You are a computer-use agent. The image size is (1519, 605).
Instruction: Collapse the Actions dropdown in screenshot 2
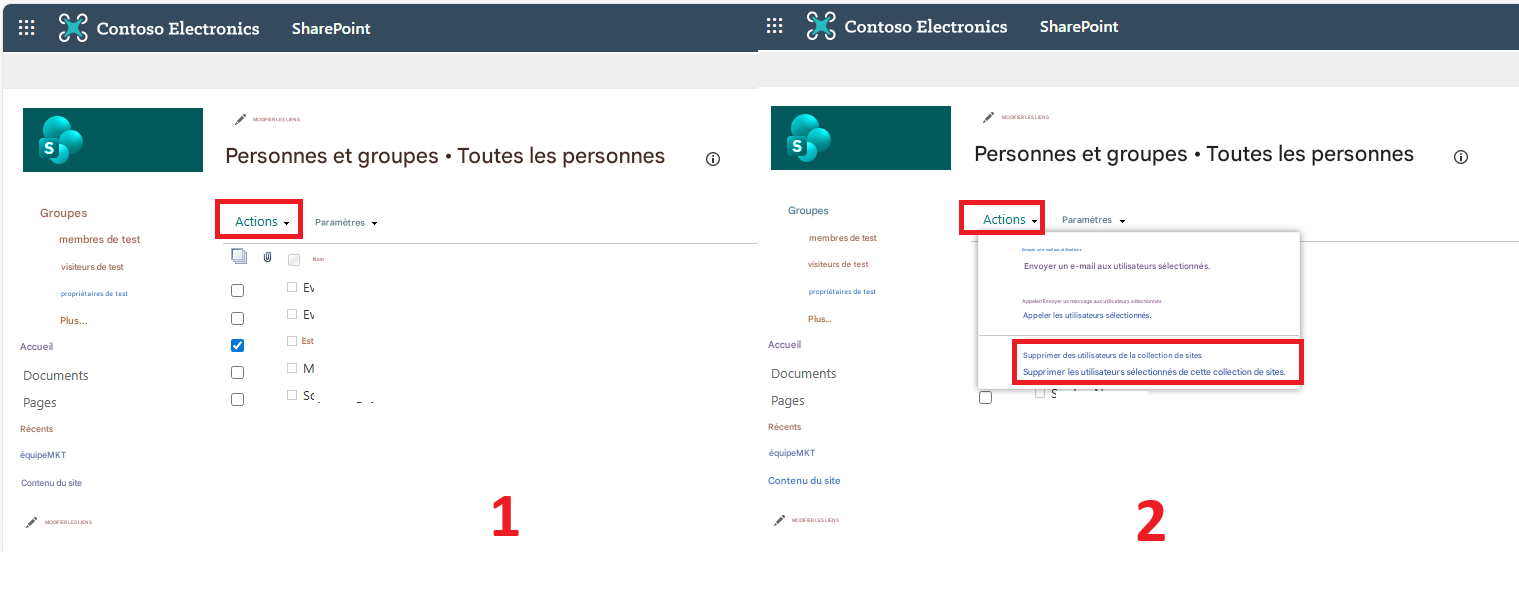(x=1010, y=219)
